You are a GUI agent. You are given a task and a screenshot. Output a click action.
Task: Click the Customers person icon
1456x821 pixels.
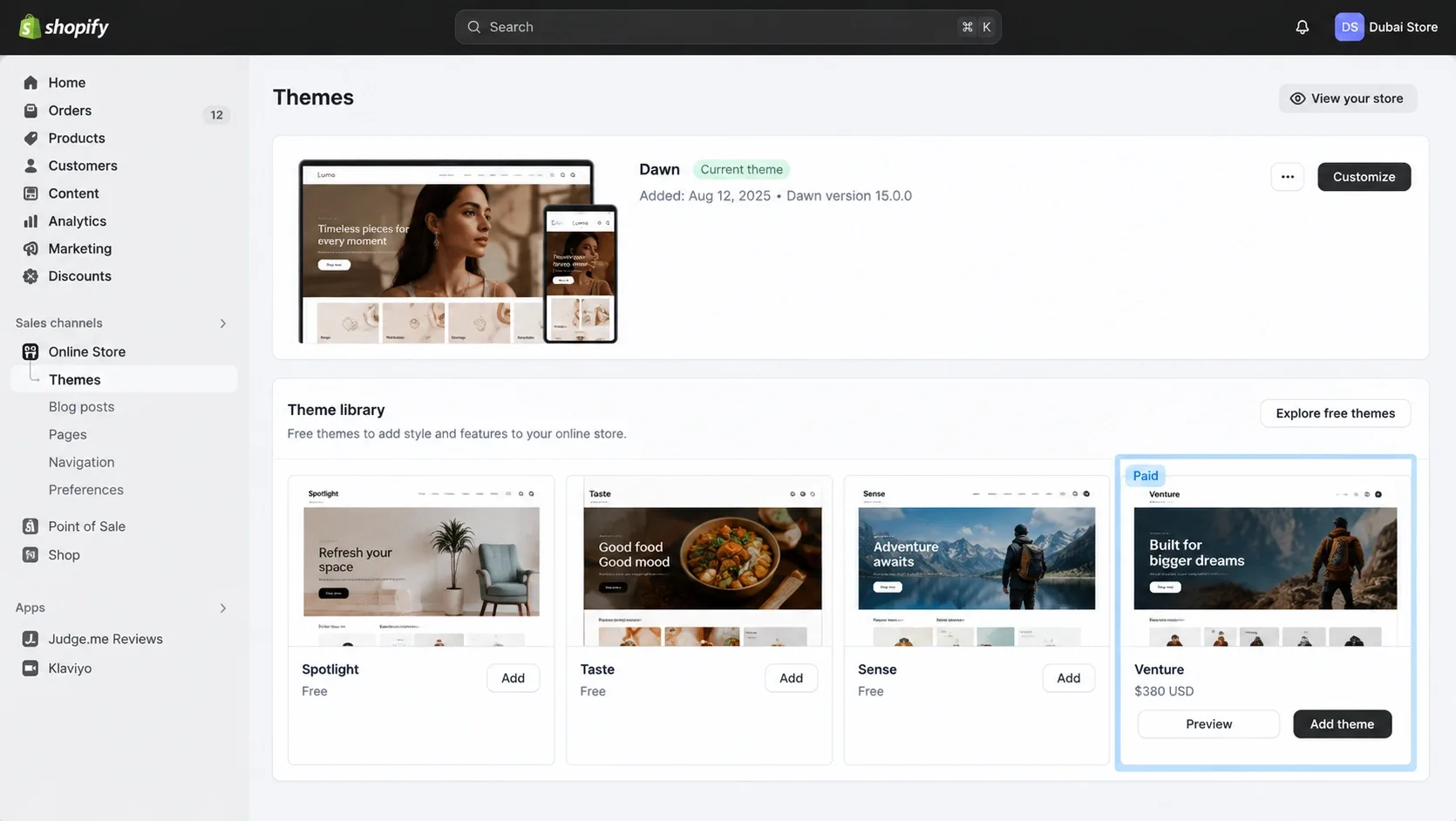31,166
